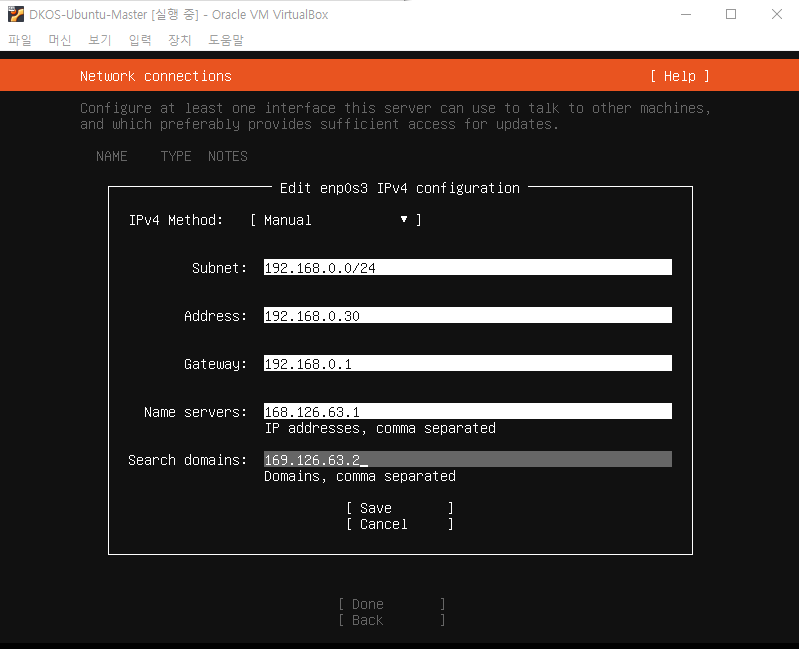Open the 보기 menu
The width and height of the screenshot is (799, 649).
point(100,40)
